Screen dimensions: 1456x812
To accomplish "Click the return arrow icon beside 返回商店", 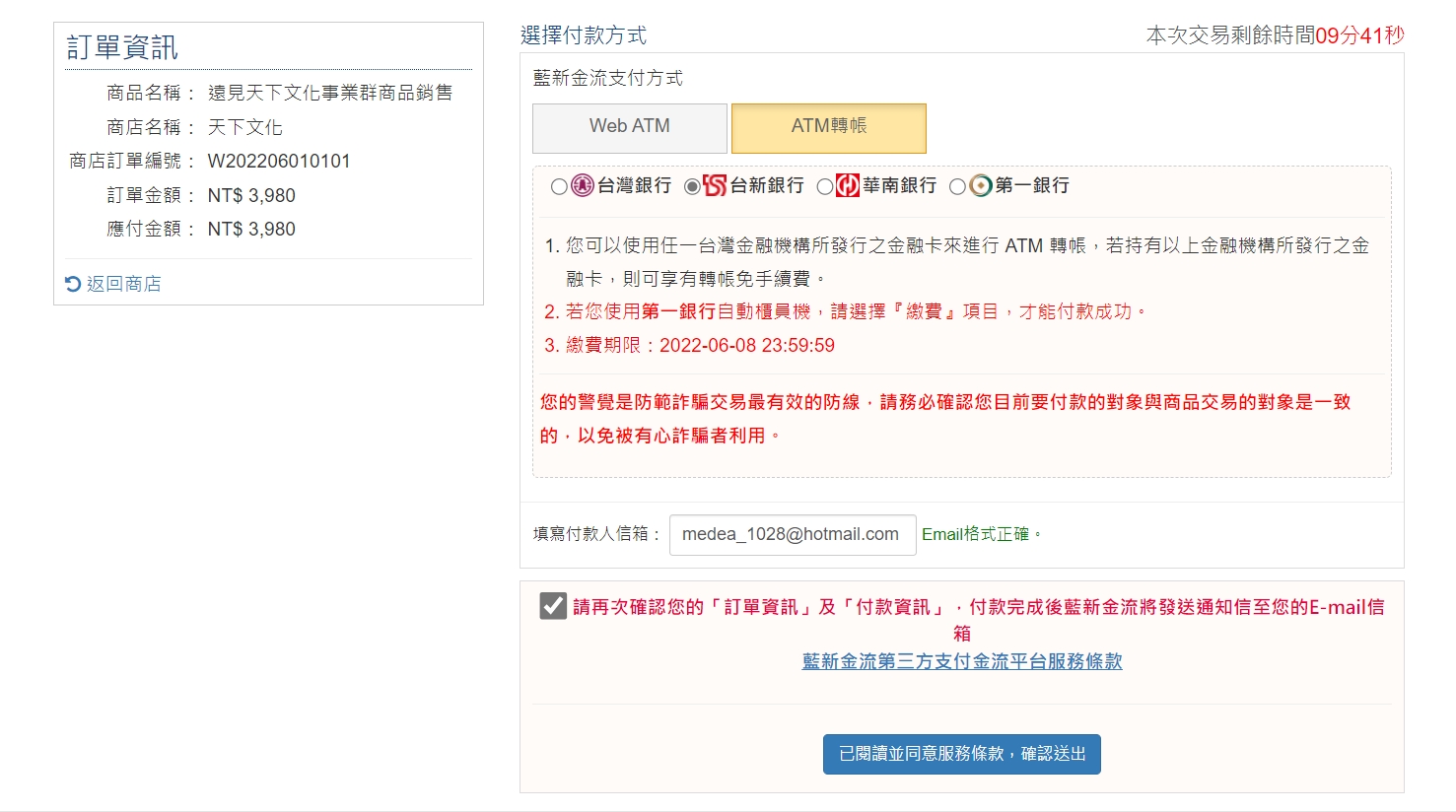I will click(73, 284).
